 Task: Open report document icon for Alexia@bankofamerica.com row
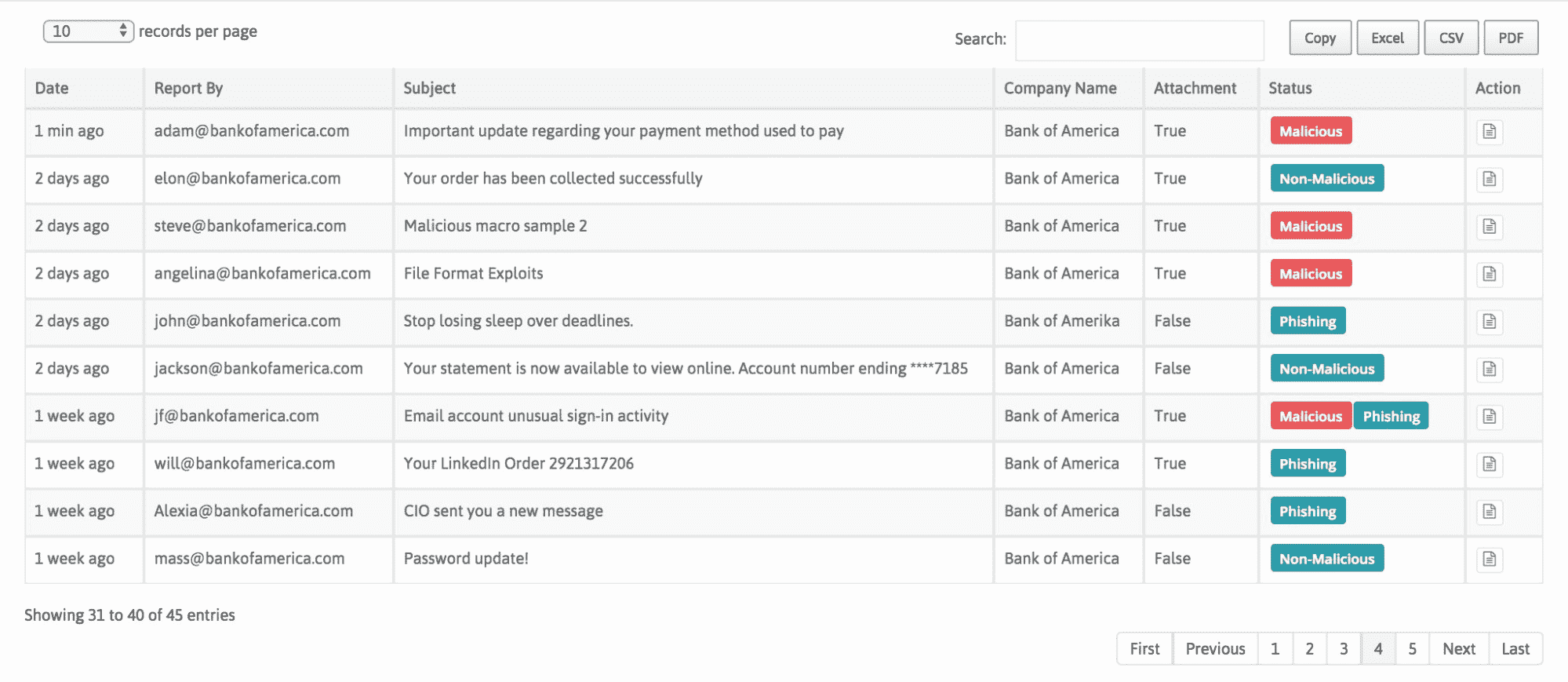pos(1489,512)
